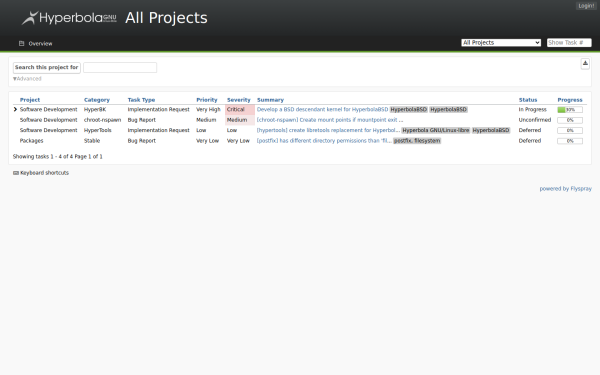Sort by Summary column header
600x375 pixels.
[270, 100]
